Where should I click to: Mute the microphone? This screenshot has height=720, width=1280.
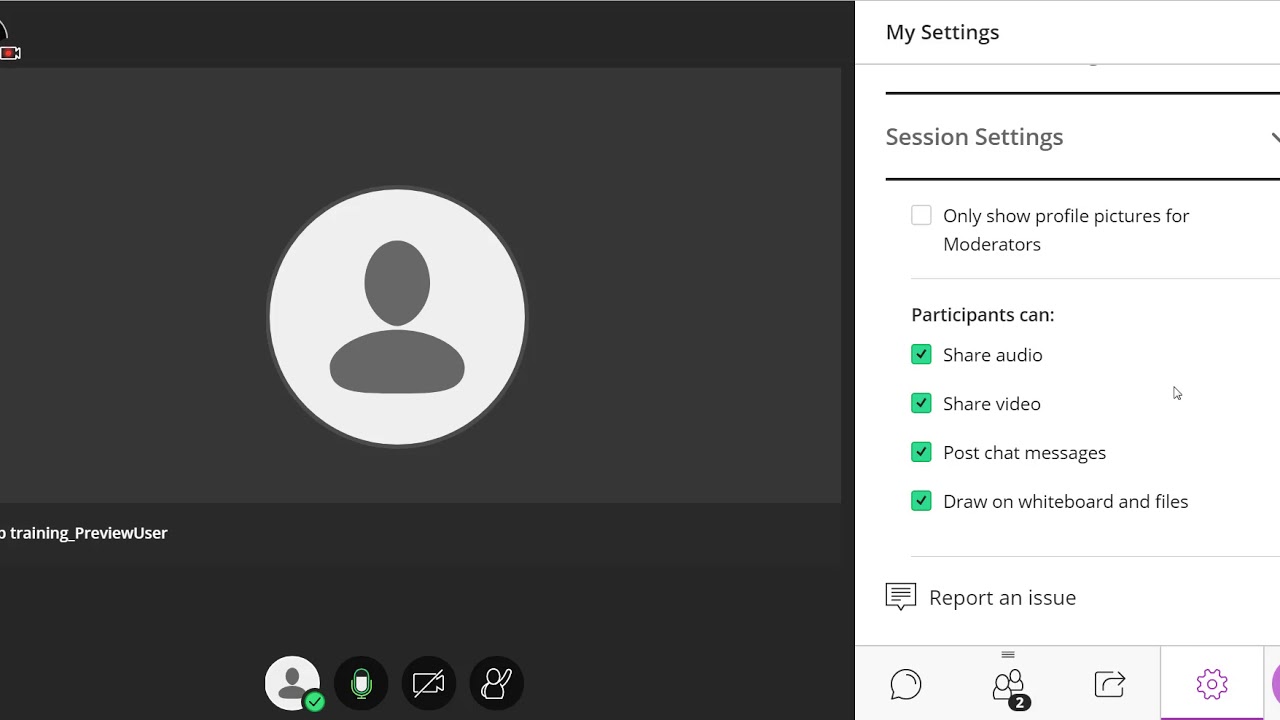click(361, 683)
